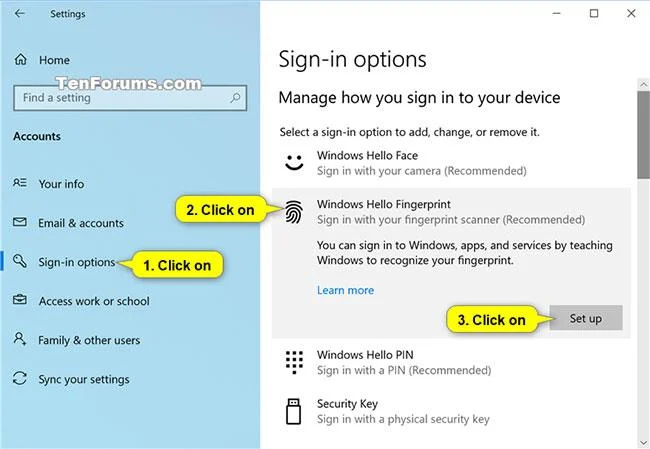This screenshot has height=449, width=650.
Task: Expand the Windows Hello Face option
Action: (451, 163)
